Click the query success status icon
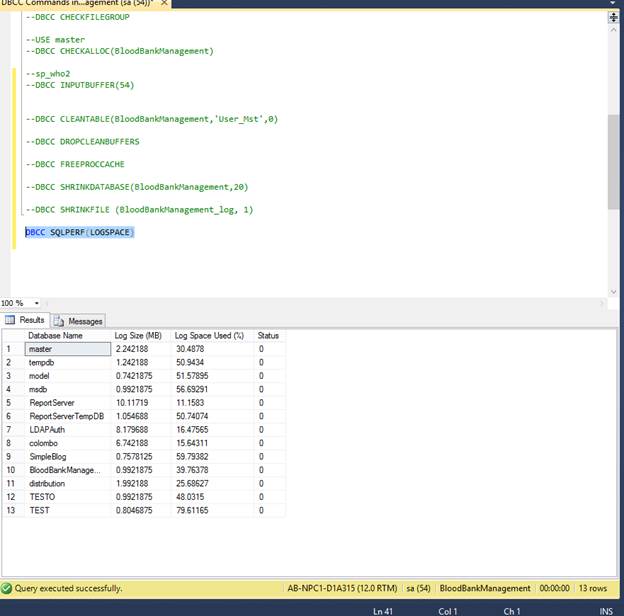This screenshot has width=624, height=616. tap(6, 588)
